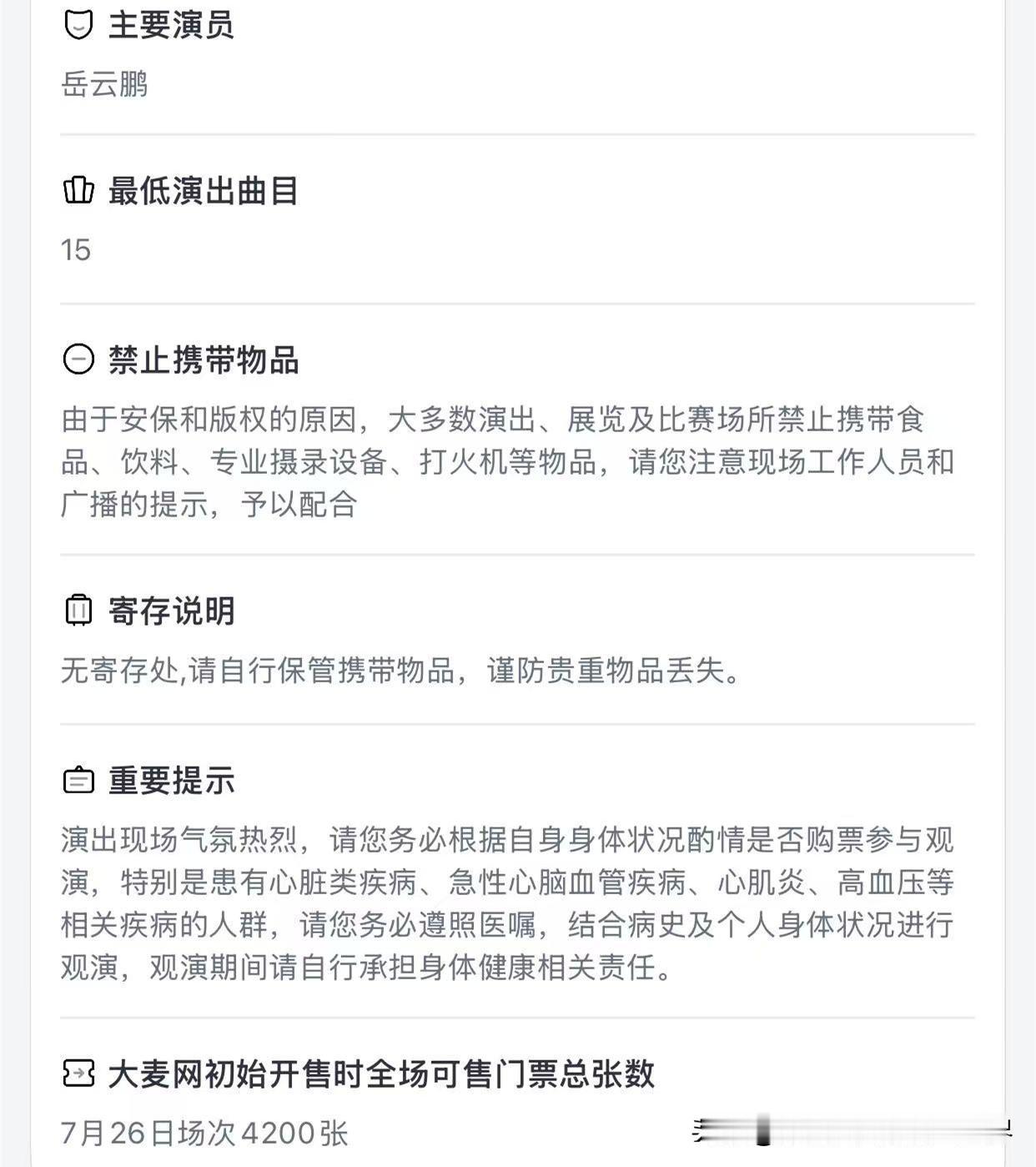Click the notice icon beside 重要提示
Screen dimensions: 1036x1167
pos(78,780)
